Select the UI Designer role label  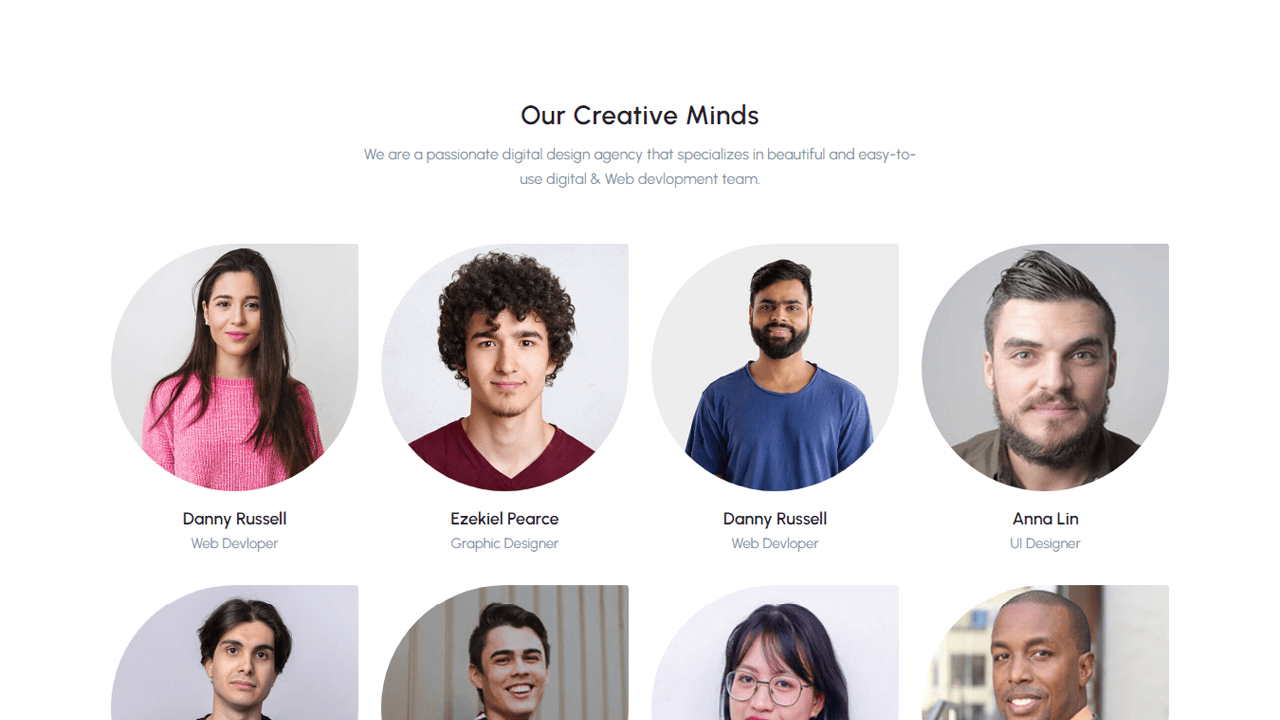pyautogui.click(x=1045, y=544)
